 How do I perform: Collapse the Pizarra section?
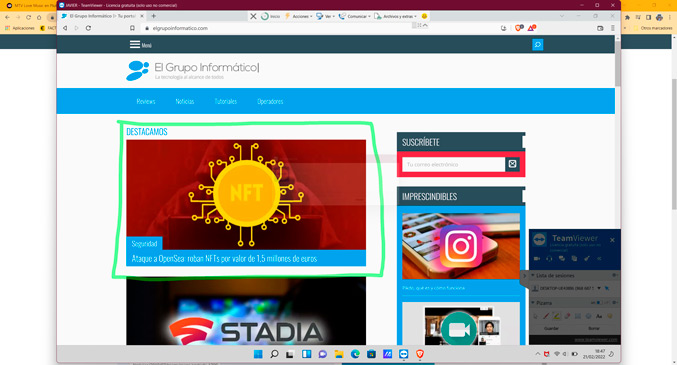click(533, 303)
